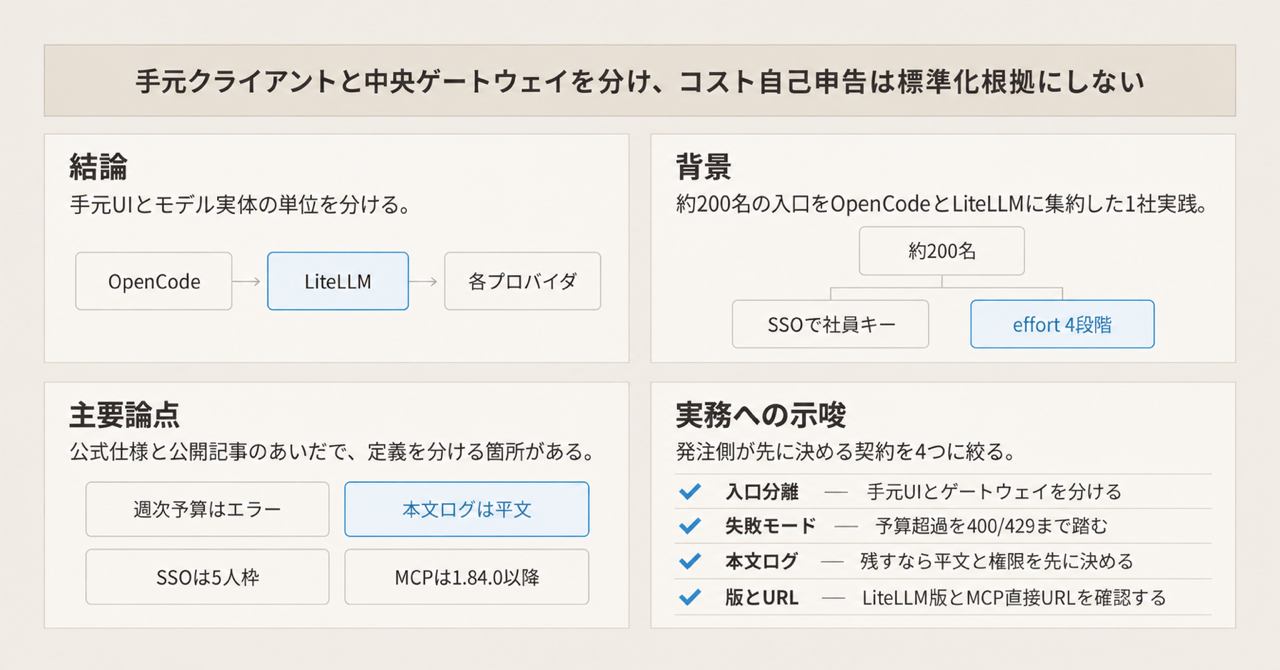Click the checkmark beside 入口分離
The image size is (1280, 670).
click(x=689, y=492)
